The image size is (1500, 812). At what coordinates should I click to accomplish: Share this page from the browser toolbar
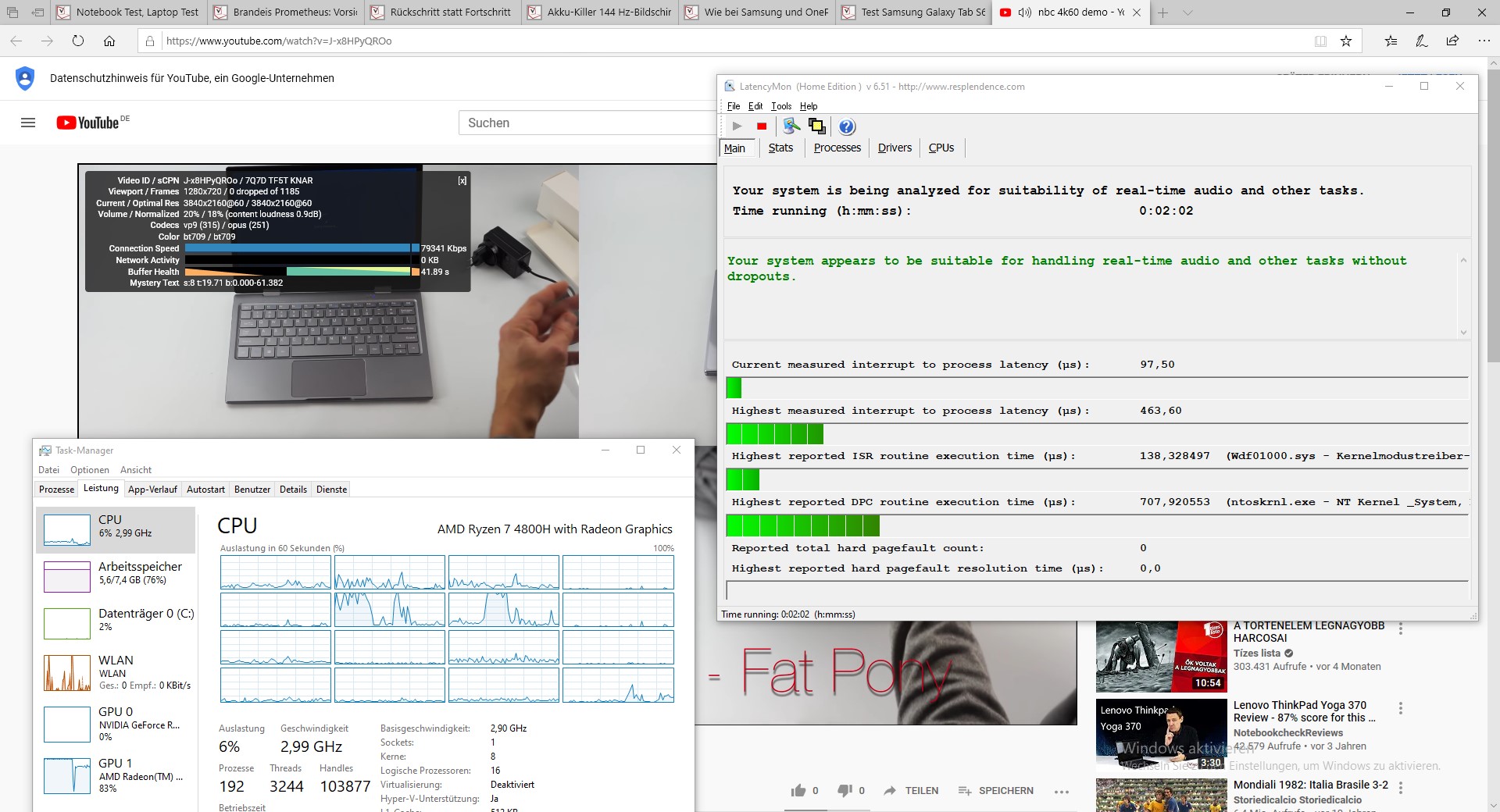(x=1452, y=41)
